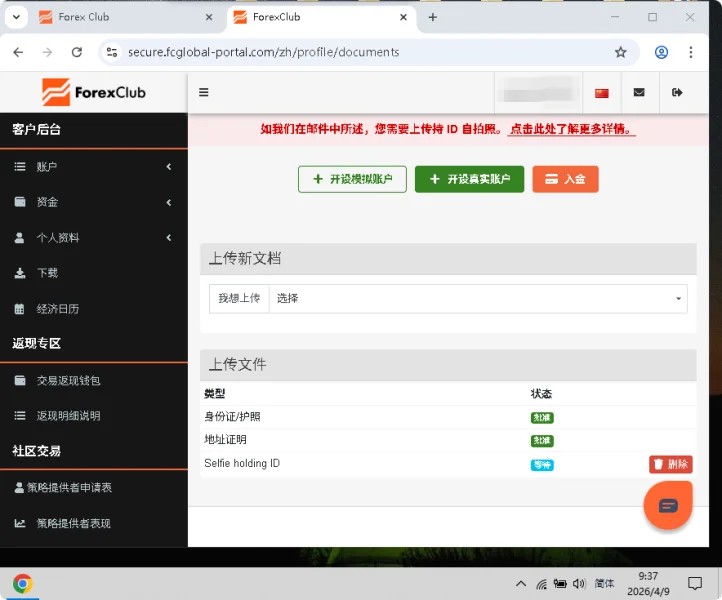Click the 社区交易 sidebar heading
The height and width of the screenshot is (600, 722).
(x=36, y=451)
